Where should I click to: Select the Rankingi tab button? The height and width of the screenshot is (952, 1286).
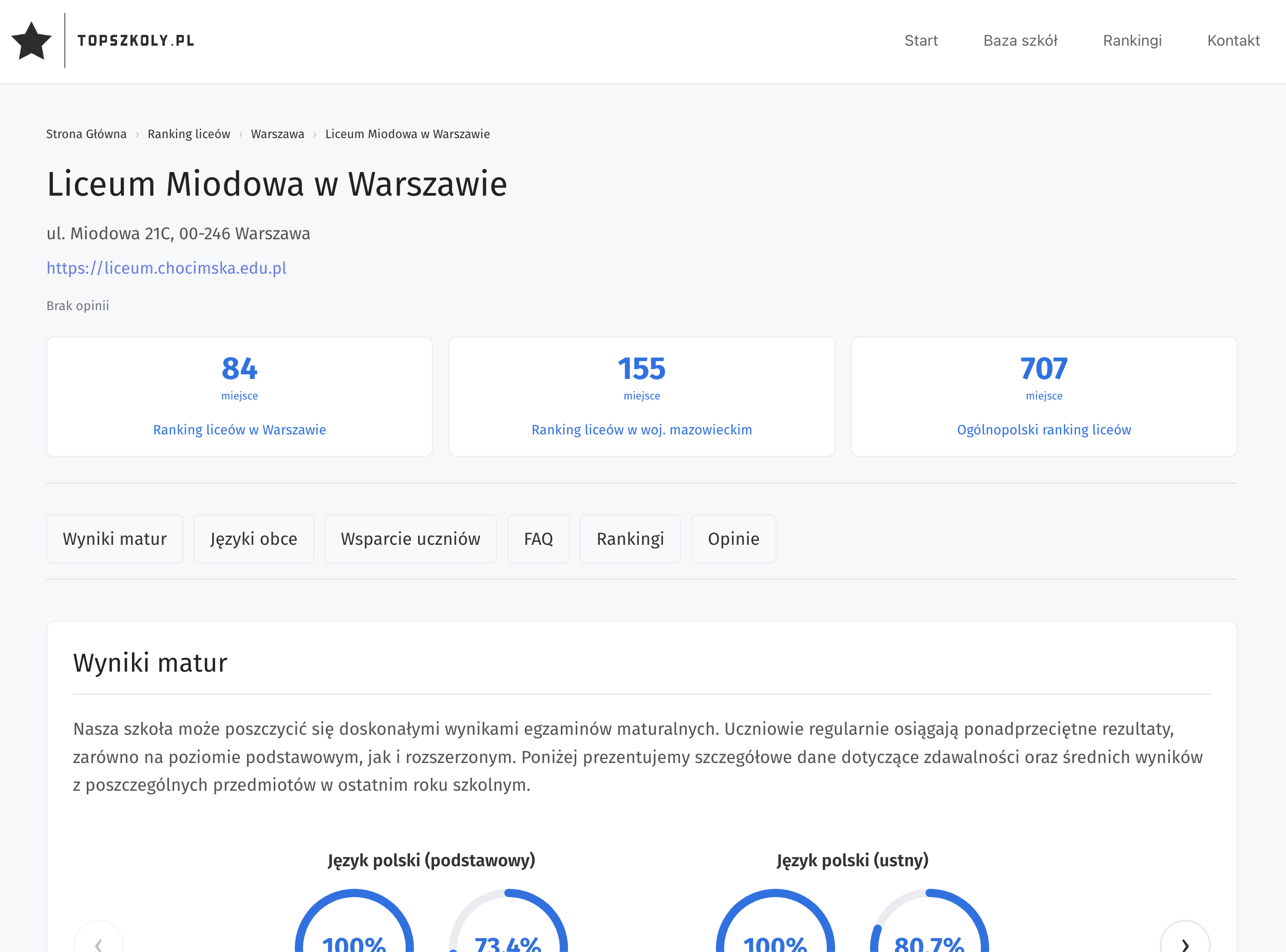(630, 539)
